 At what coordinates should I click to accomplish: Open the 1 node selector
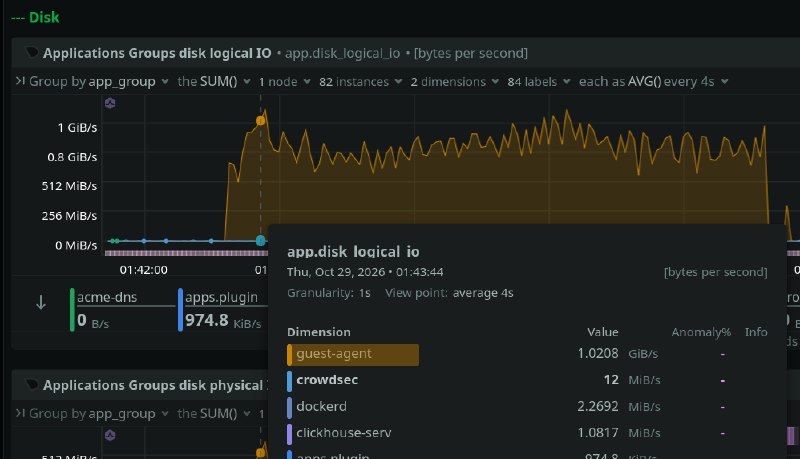[x=284, y=82]
